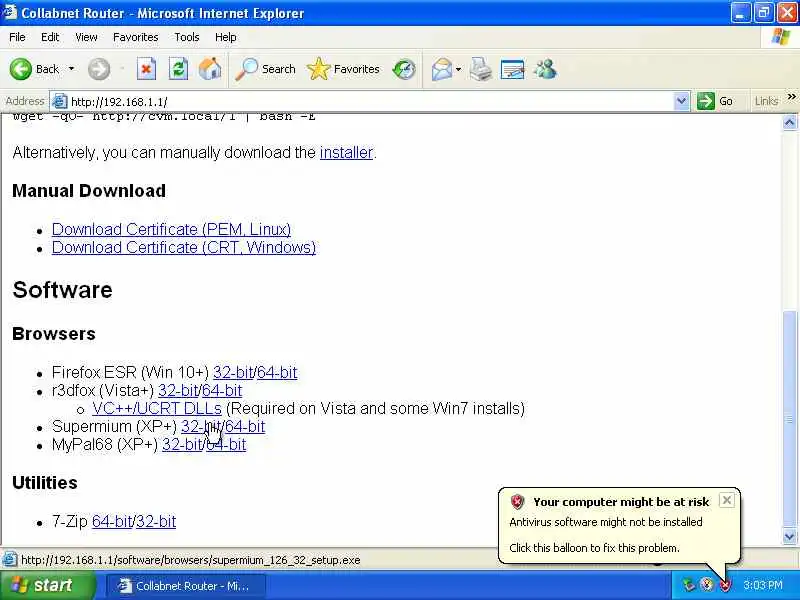Open the Edit menu

[x=50, y=37]
